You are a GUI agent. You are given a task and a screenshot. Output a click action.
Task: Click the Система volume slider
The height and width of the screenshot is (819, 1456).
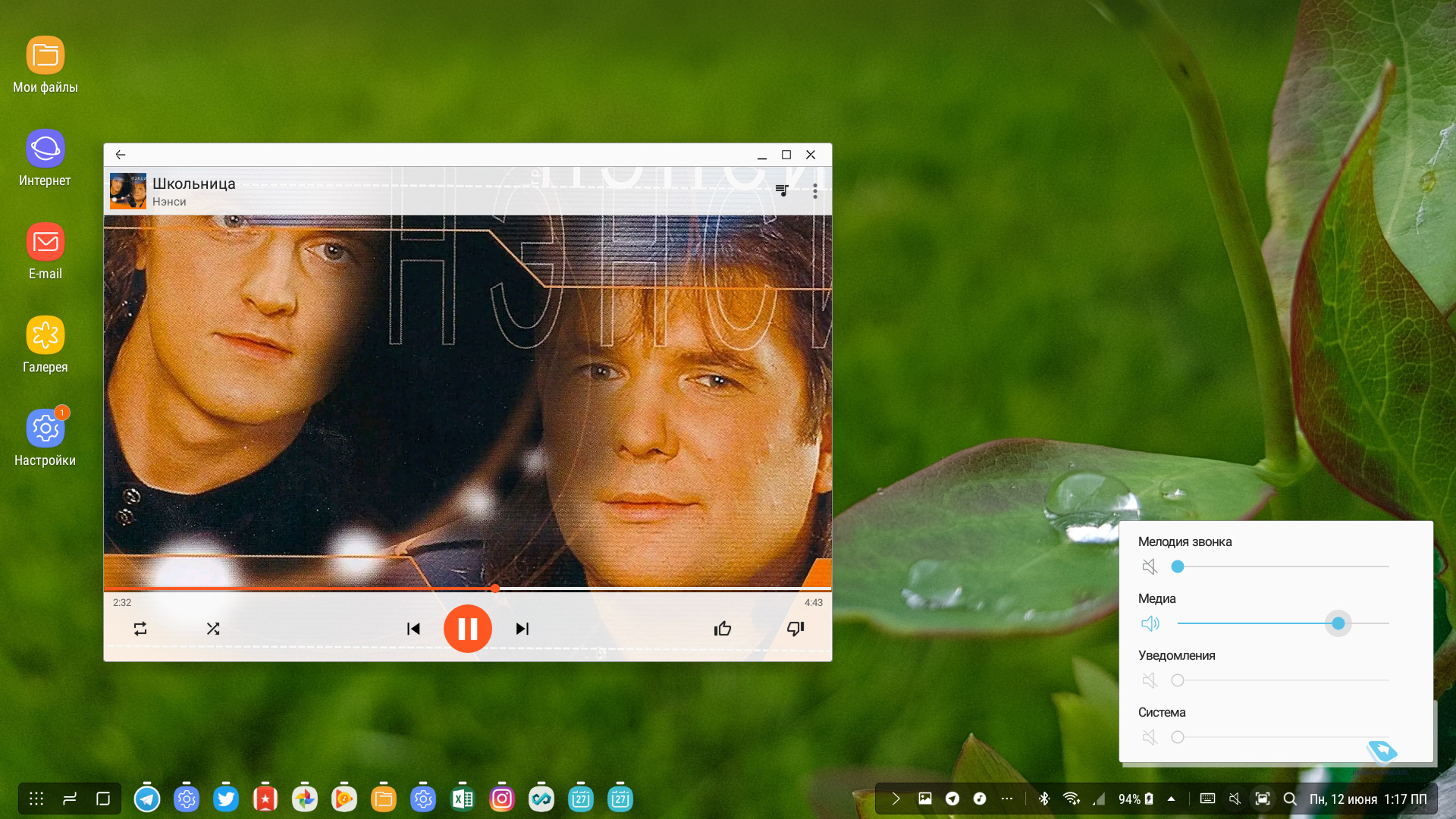1283,737
